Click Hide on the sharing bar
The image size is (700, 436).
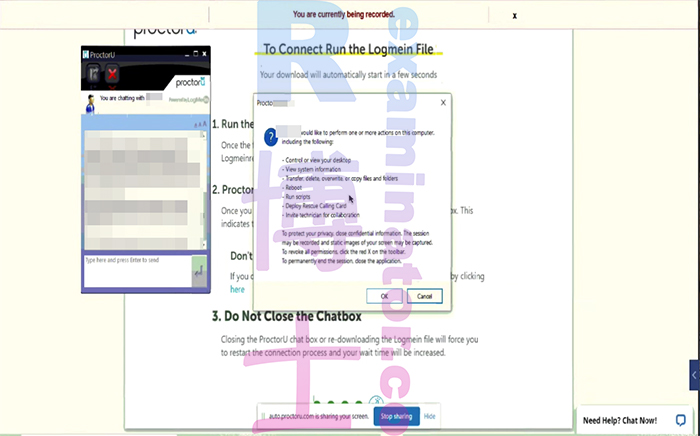click(x=429, y=416)
